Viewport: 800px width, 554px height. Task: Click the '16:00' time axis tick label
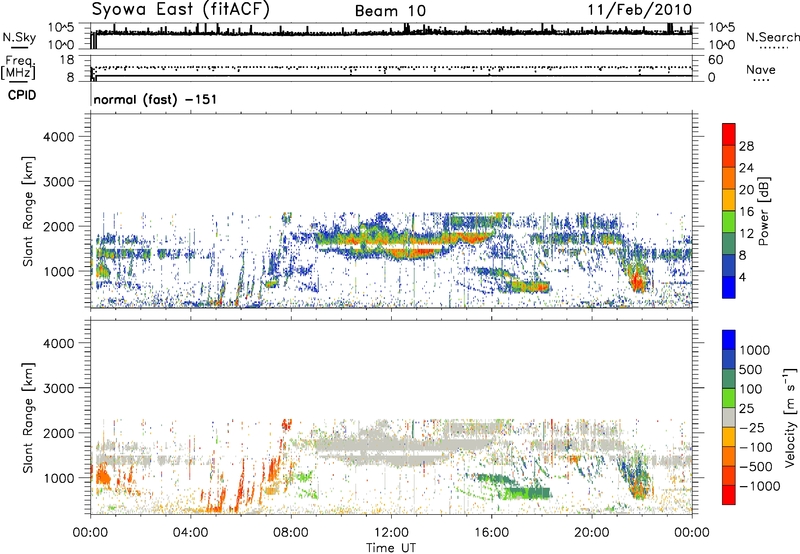tap(491, 533)
